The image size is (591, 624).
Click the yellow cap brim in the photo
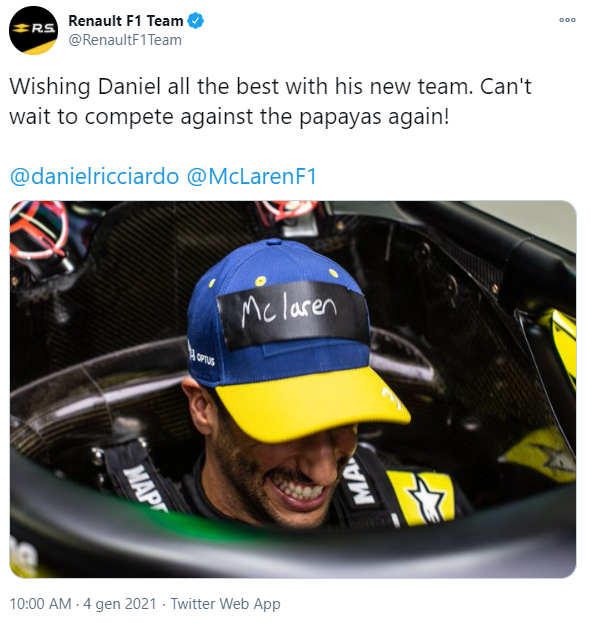pyautogui.click(x=313, y=403)
